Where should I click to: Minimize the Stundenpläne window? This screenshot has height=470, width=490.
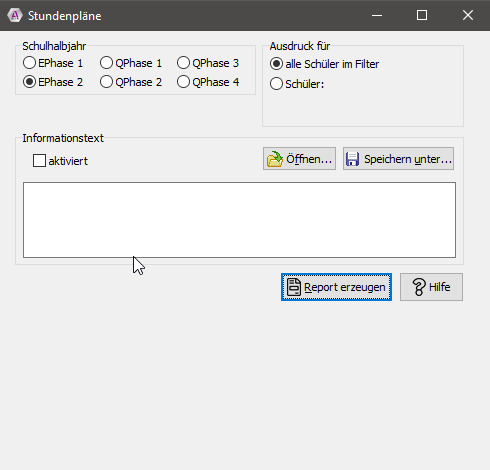click(377, 15)
